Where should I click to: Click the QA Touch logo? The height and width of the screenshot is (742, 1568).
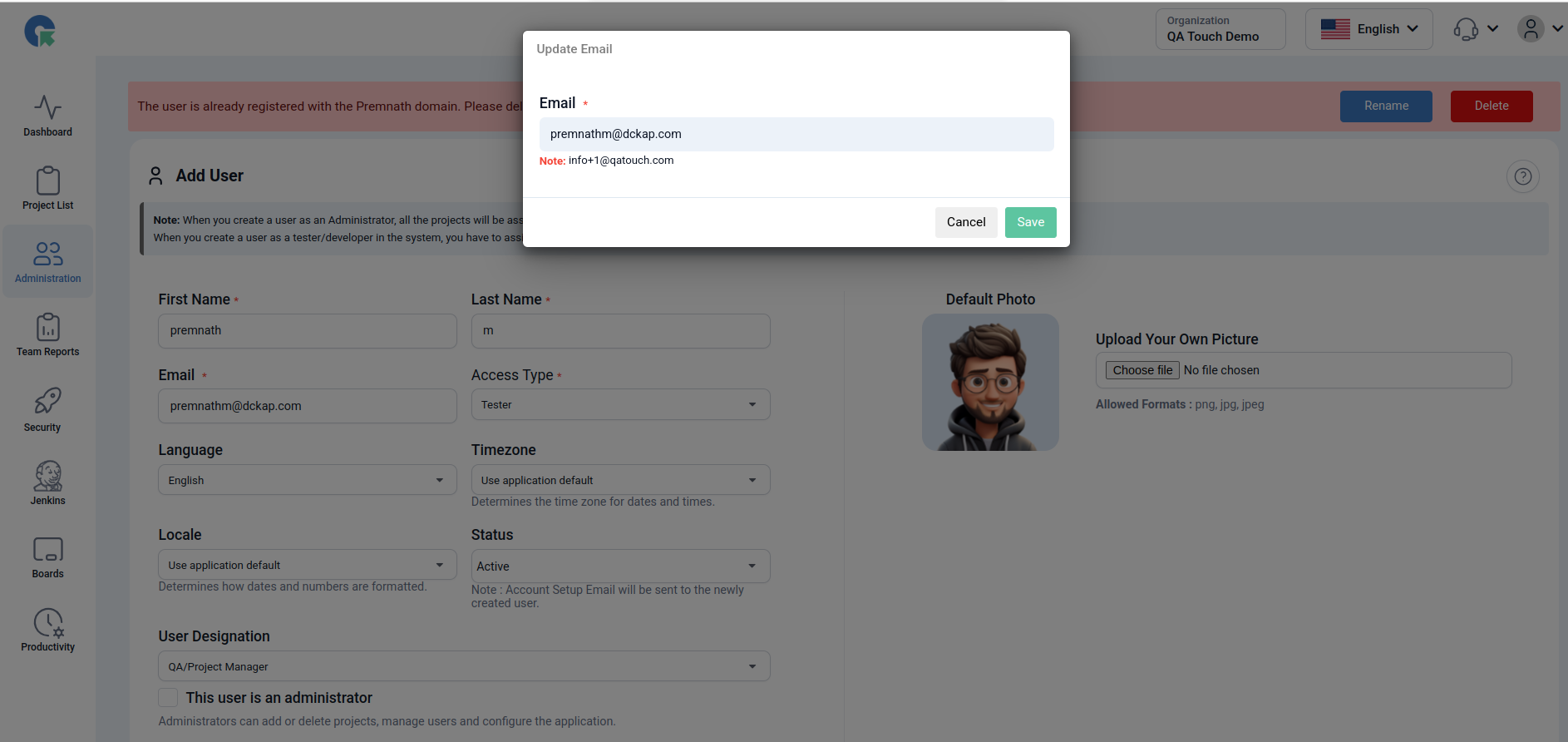click(40, 32)
